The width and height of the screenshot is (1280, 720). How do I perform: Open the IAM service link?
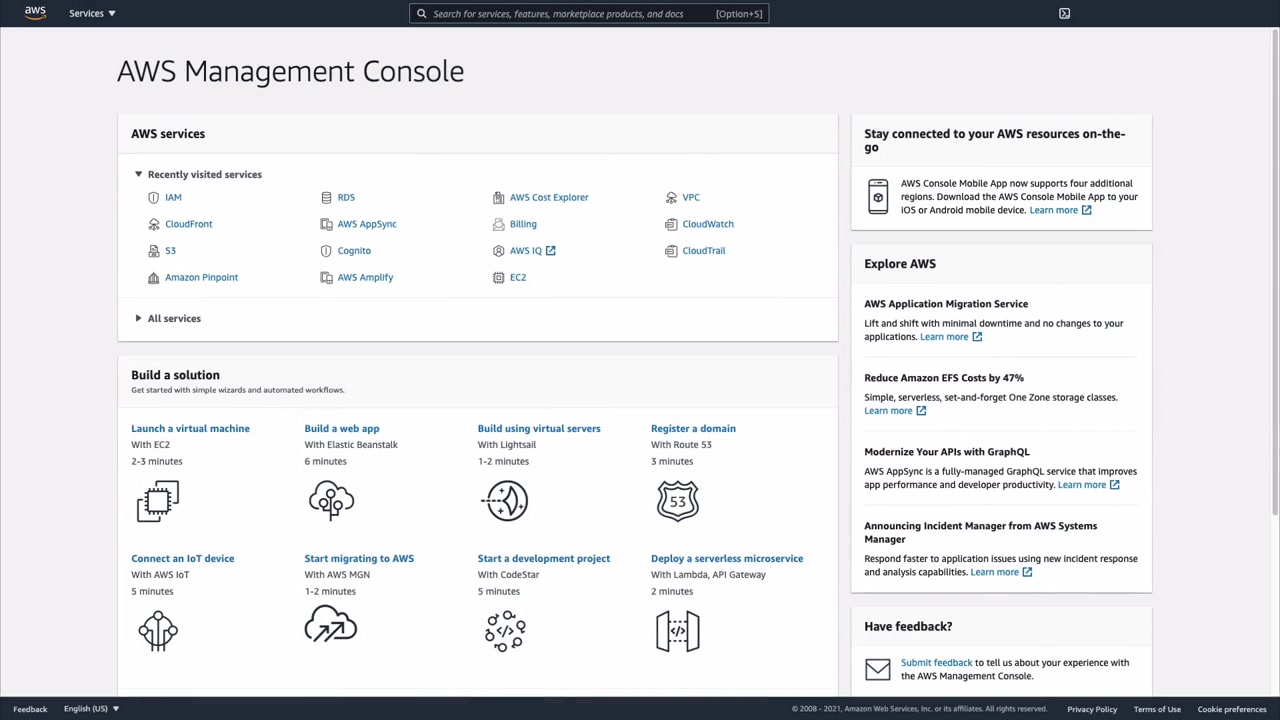173,198
